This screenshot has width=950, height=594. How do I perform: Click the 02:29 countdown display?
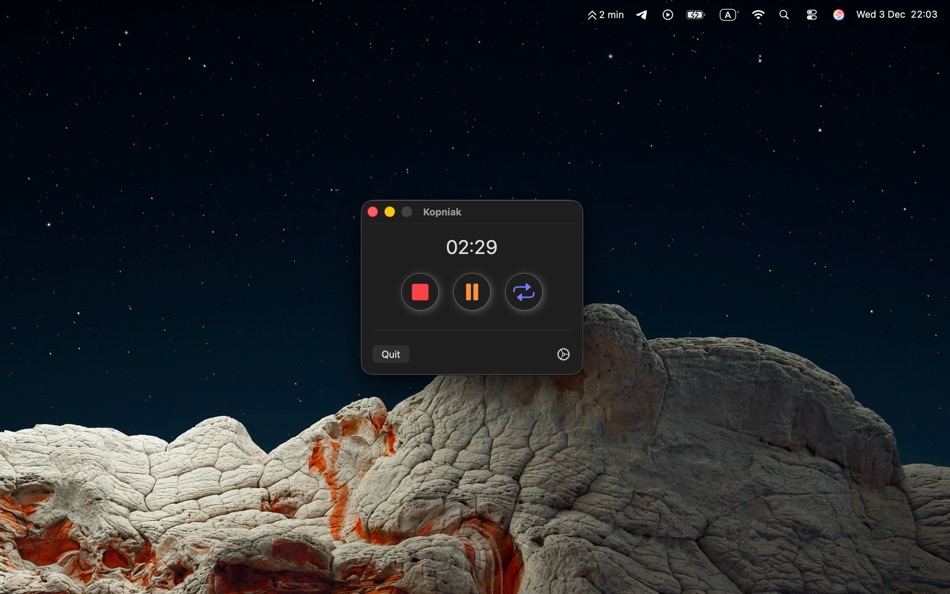(x=471, y=247)
